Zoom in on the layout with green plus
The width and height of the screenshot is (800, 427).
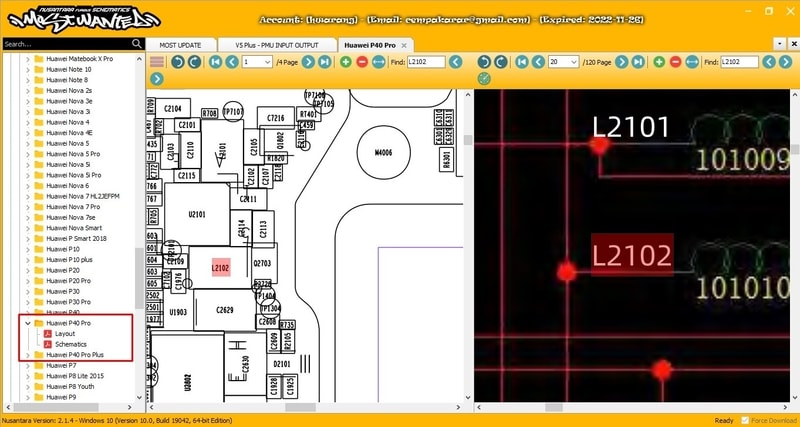[346, 62]
